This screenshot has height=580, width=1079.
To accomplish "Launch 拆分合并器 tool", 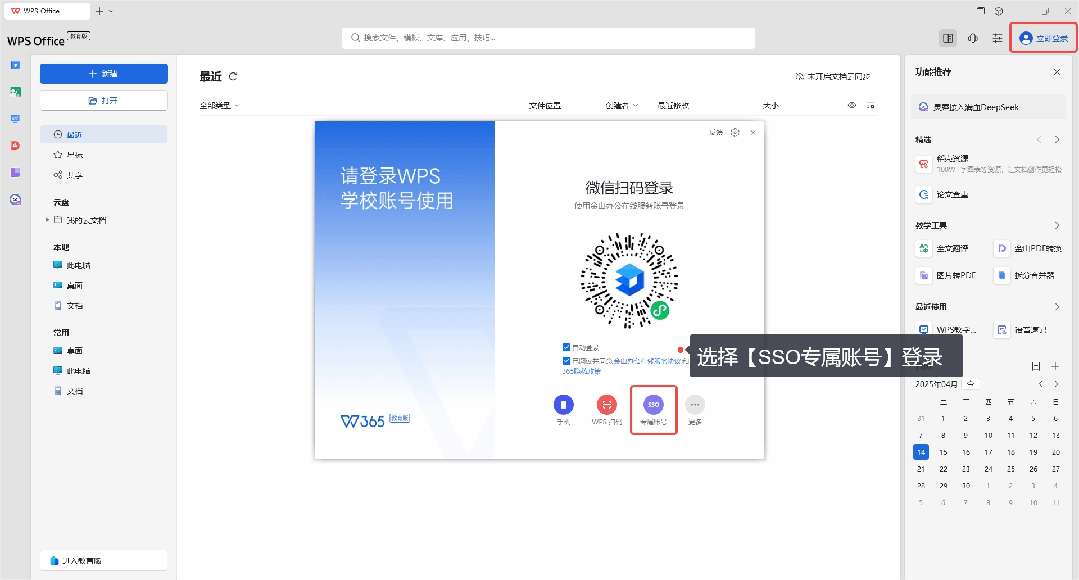I will point(1025,275).
